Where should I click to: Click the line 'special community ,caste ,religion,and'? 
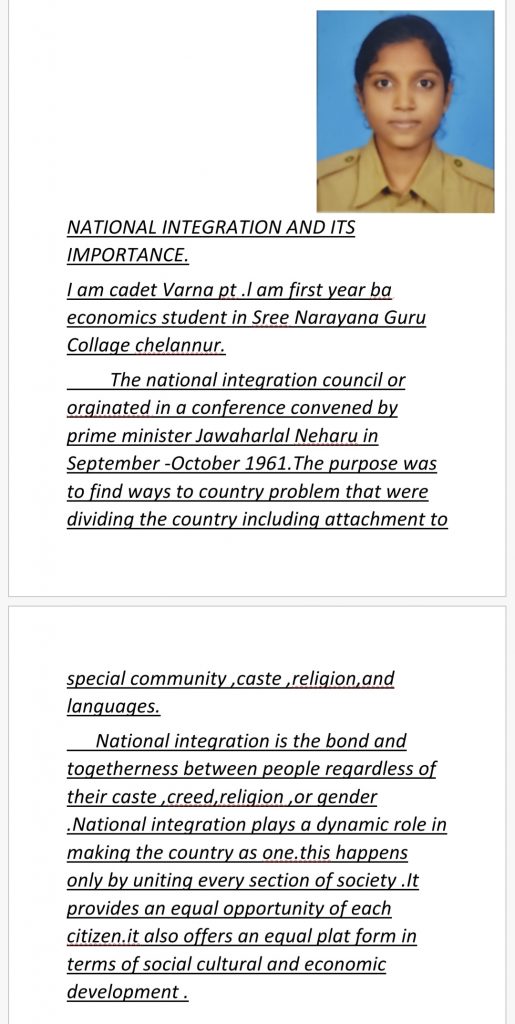click(x=231, y=679)
